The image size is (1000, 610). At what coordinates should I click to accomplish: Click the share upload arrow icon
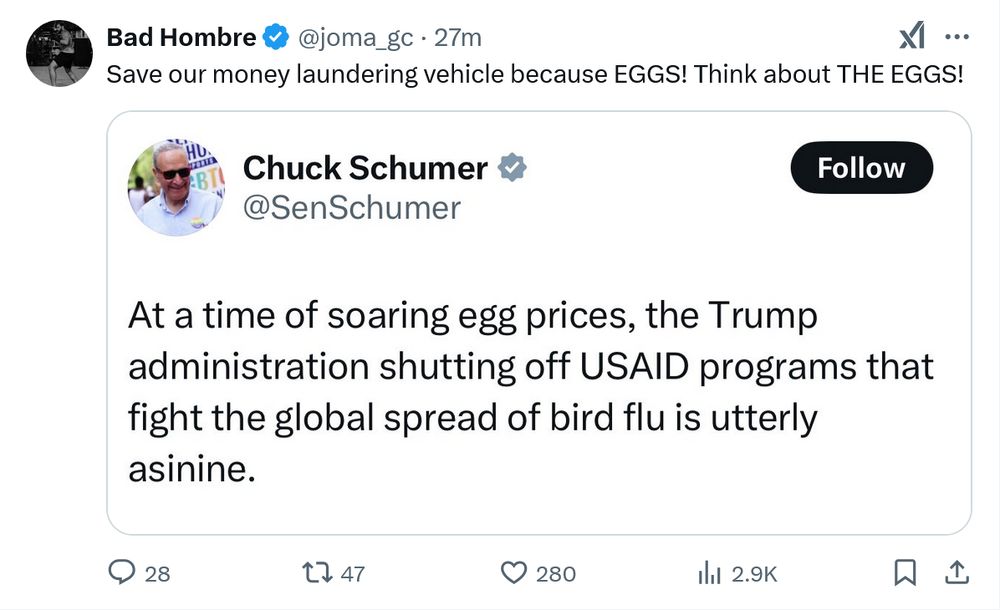coord(956,572)
